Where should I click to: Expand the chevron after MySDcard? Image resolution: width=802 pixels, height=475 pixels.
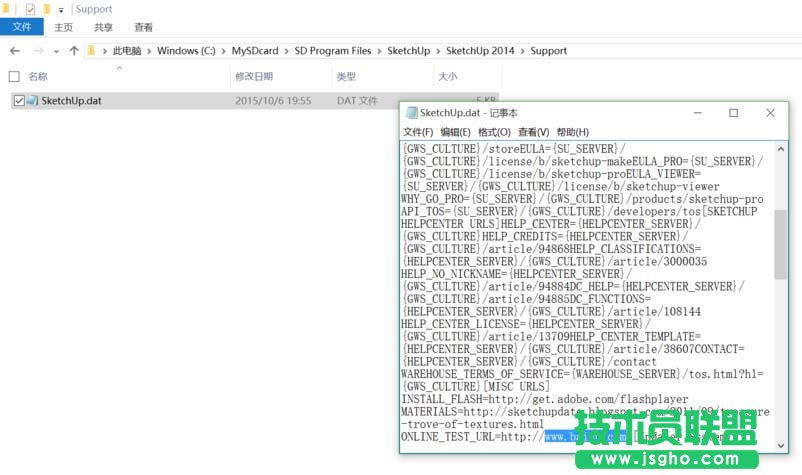(286, 51)
